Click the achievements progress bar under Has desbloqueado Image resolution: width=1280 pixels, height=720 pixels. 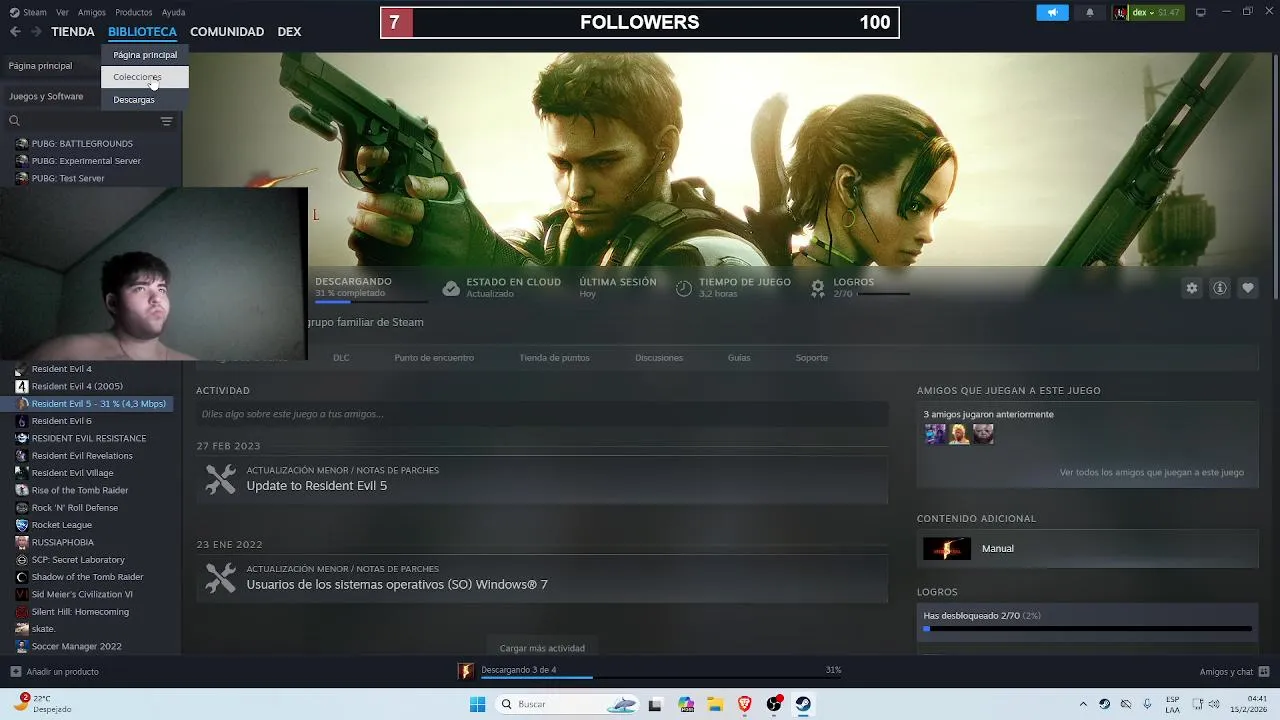(x=1087, y=629)
